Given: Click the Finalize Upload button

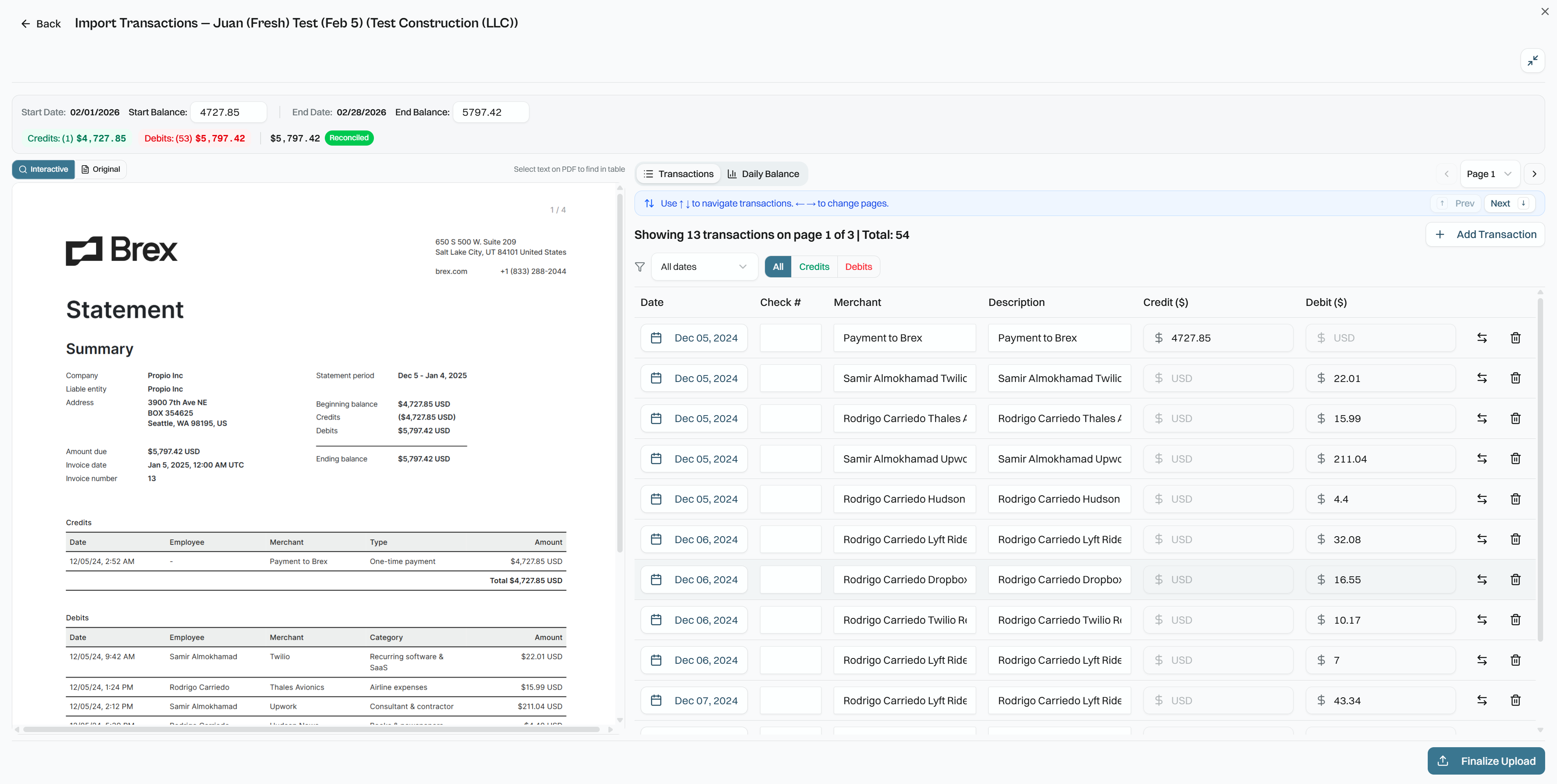Looking at the screenshot, I should (x=1486, y=761).
